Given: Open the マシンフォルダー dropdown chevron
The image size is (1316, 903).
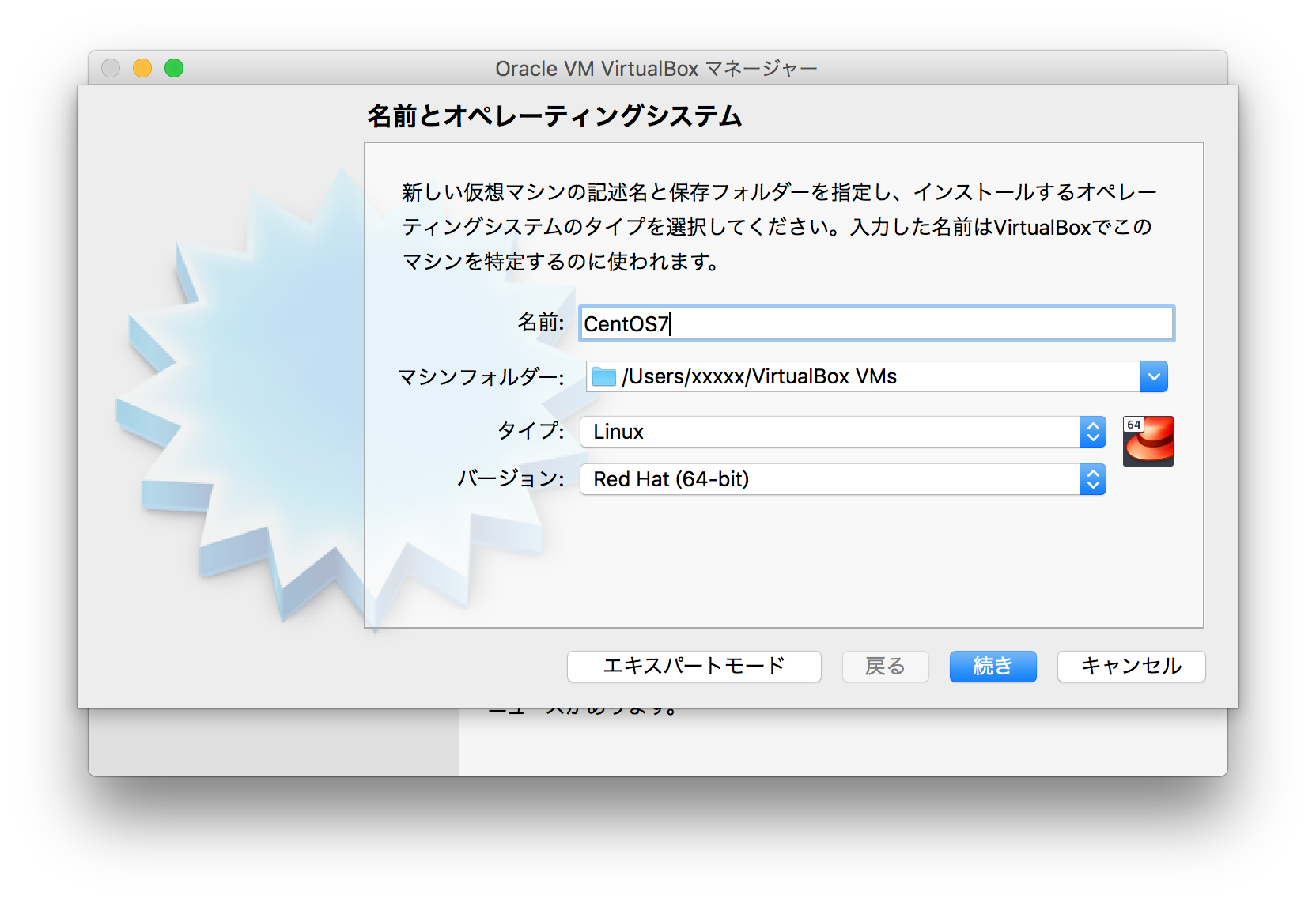Looking at the screenshot, I should (x=1154, y=376).
